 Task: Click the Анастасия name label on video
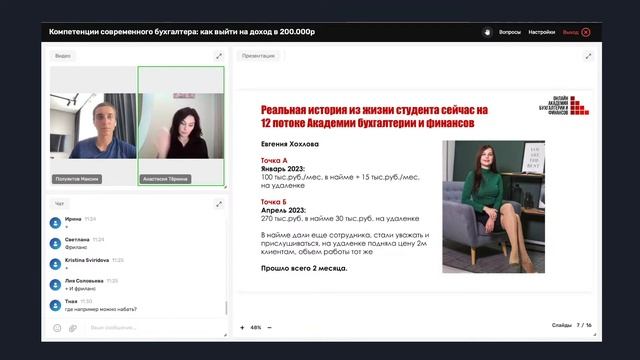pos(165,179)
